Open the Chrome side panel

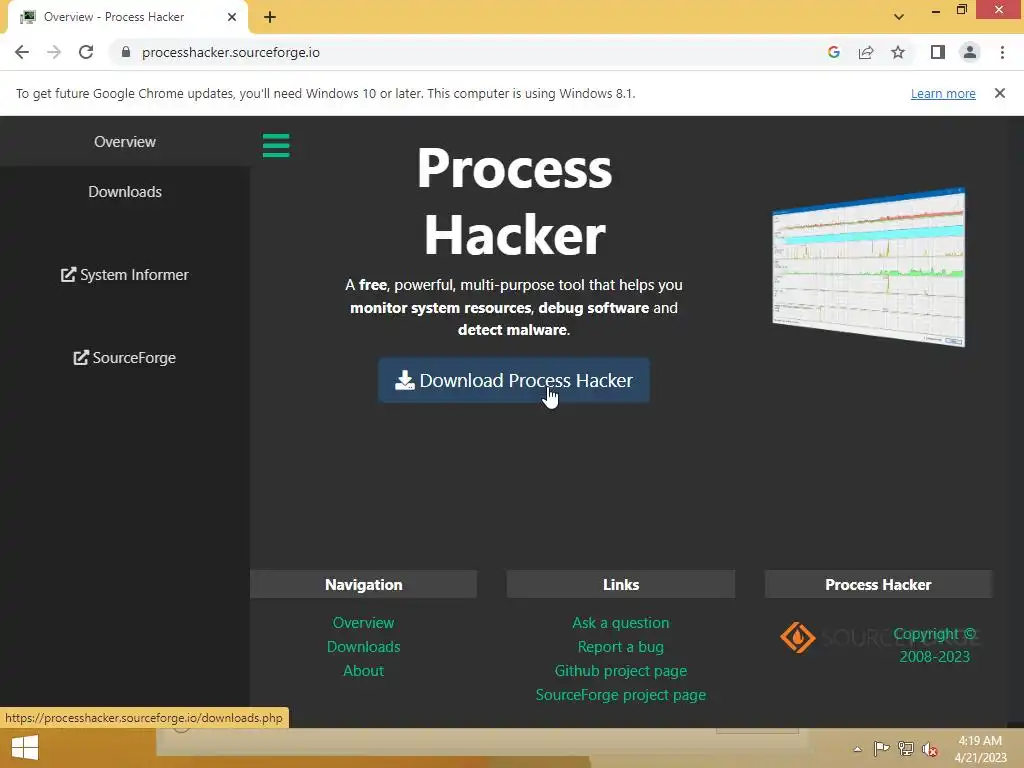coord(938,52)
